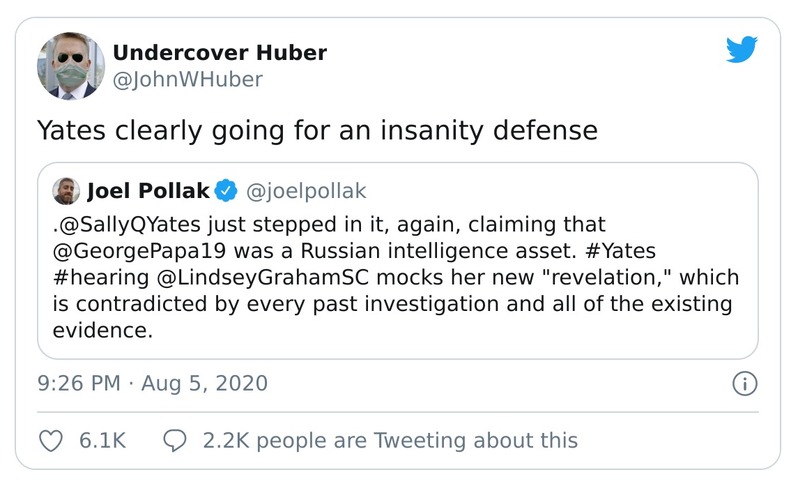
Task: Click the Twitter bird logo
Action: (741, 49)
